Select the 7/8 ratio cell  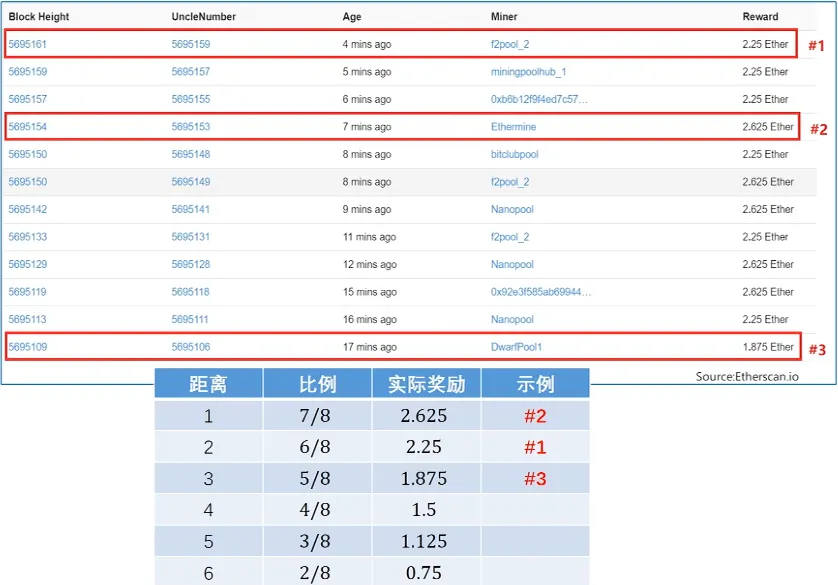click(318, 416)
